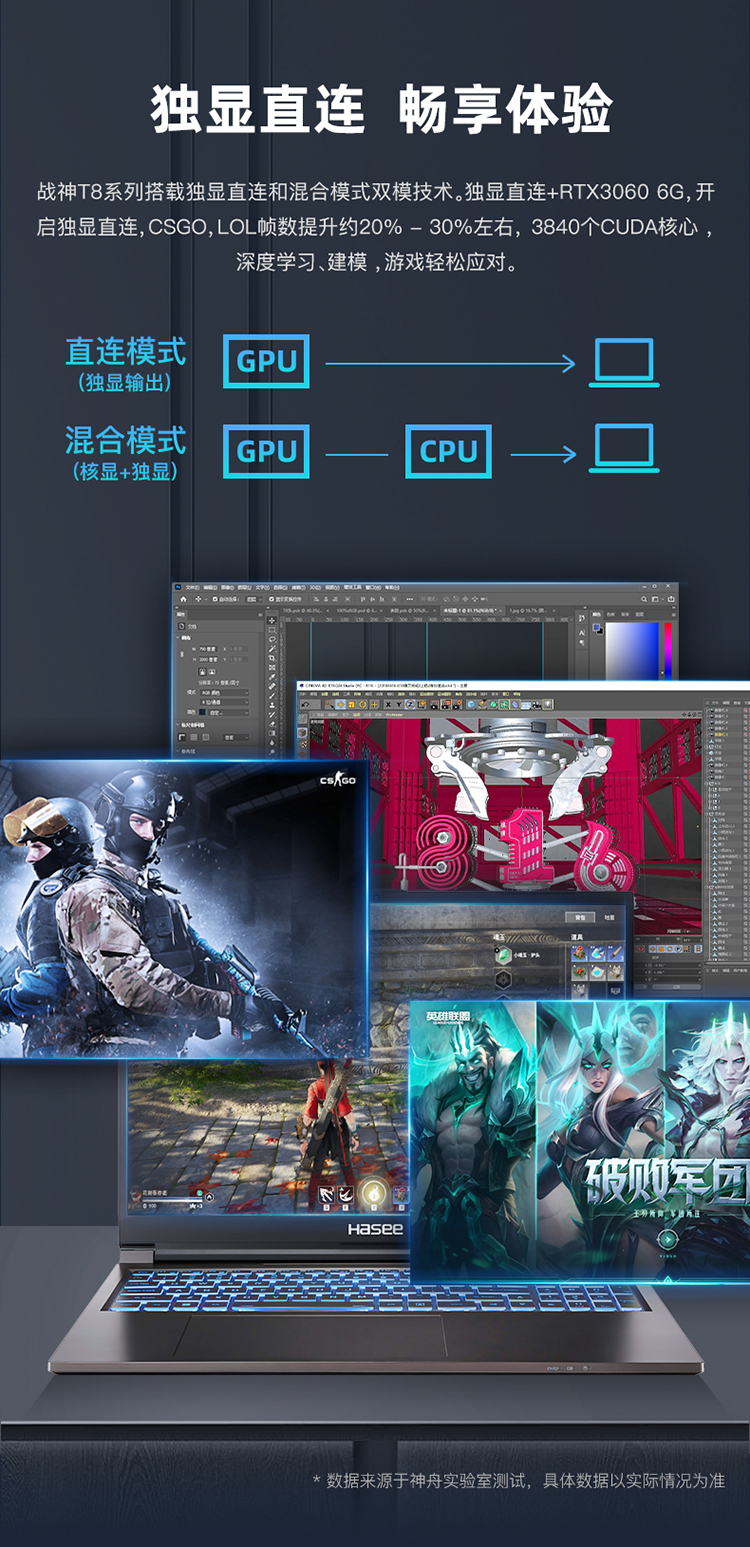750x1547 pixels.
Task: Toggle the Z axis lock in Cinema 4D
Action: (x=410, y=704)
